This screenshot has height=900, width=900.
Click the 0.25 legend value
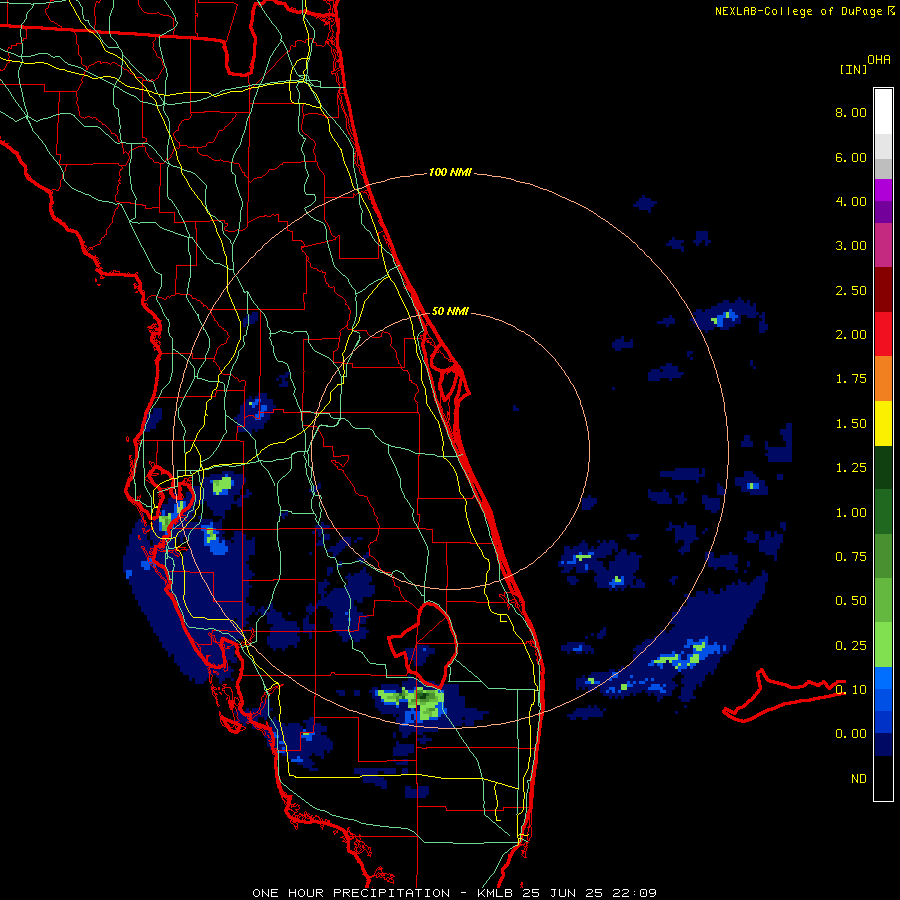(x=851, y=646)
